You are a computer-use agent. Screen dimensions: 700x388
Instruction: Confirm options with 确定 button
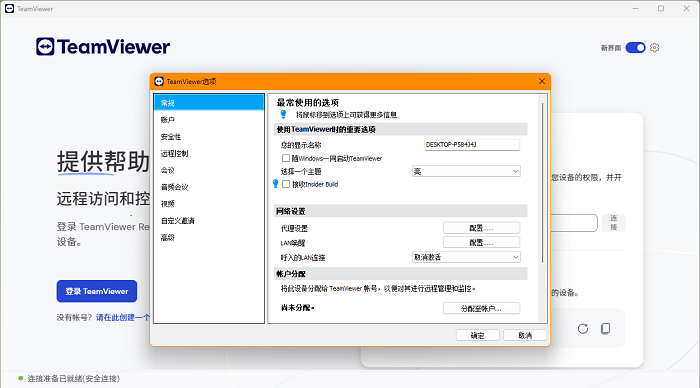point(478,335)
